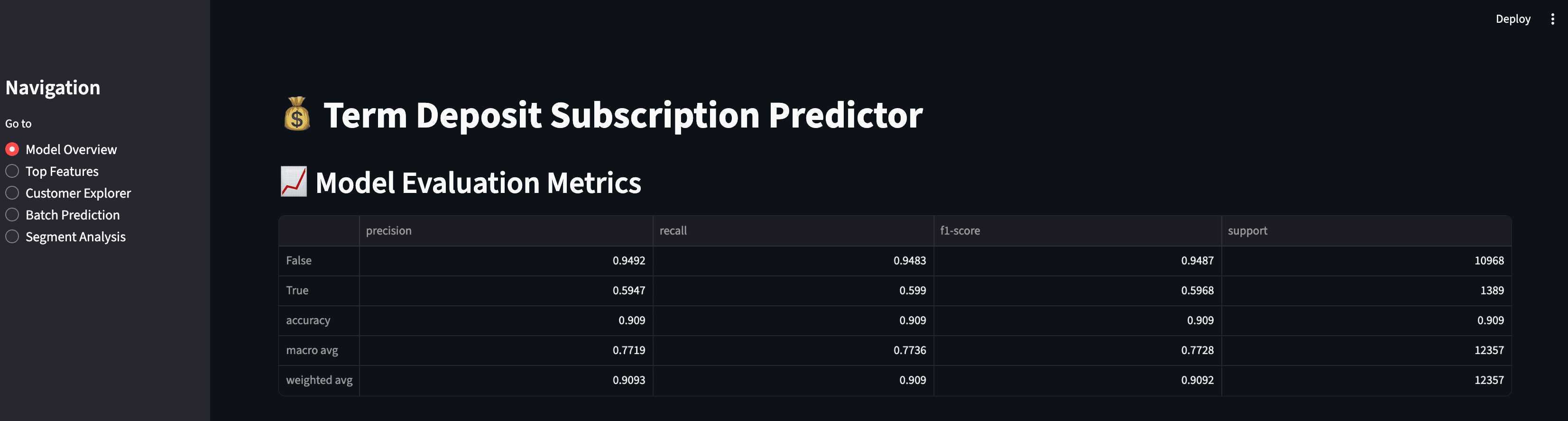Select the Top Features radio option
Image resolution: width=1568 pixels, height=421 pixels.
[x=52, y=171]
